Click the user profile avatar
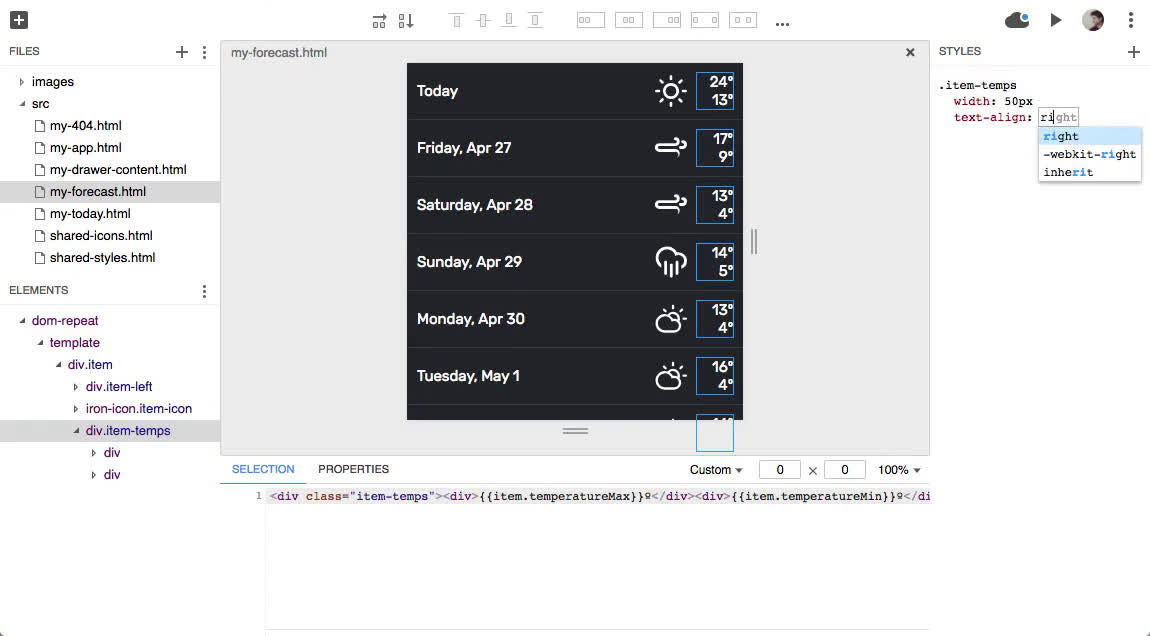The image size is (1150, 636). coord(1092,20)
